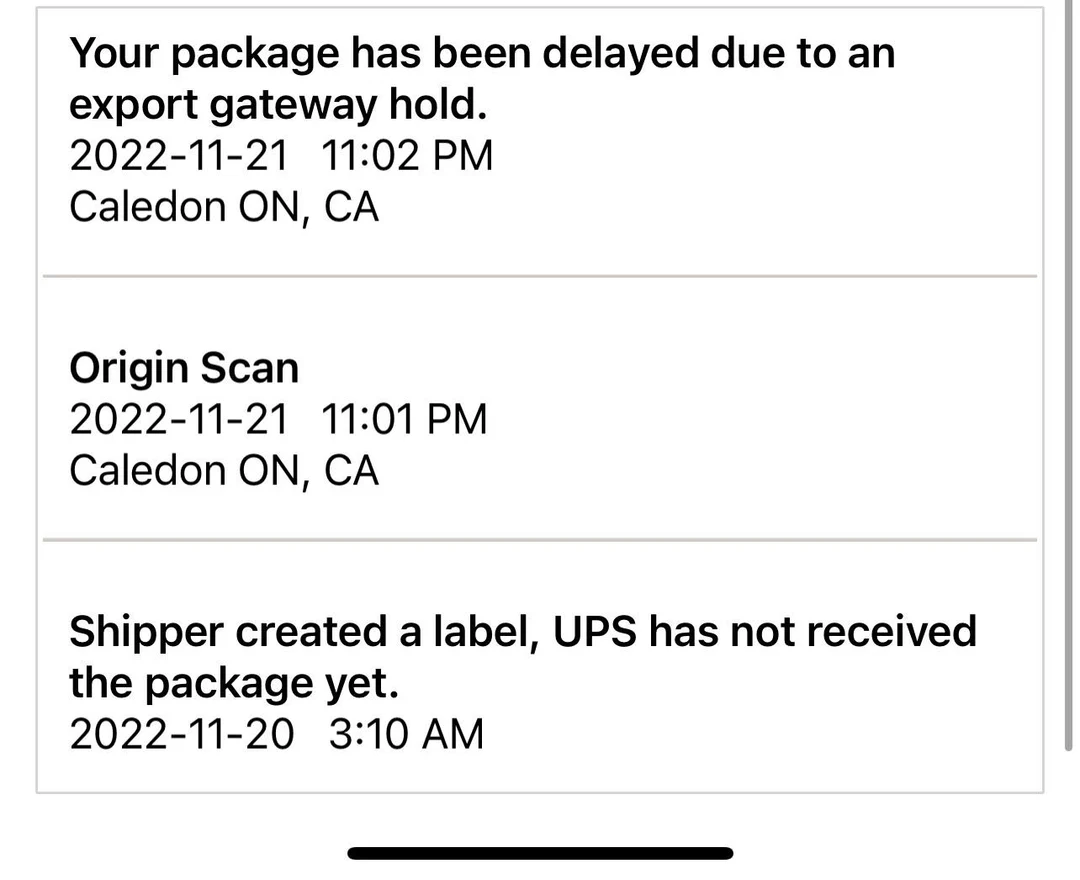Click the Caledon ON, CA location under delay notice
Viewport: 1080px width, 880px height.
(x=224, y=206)
